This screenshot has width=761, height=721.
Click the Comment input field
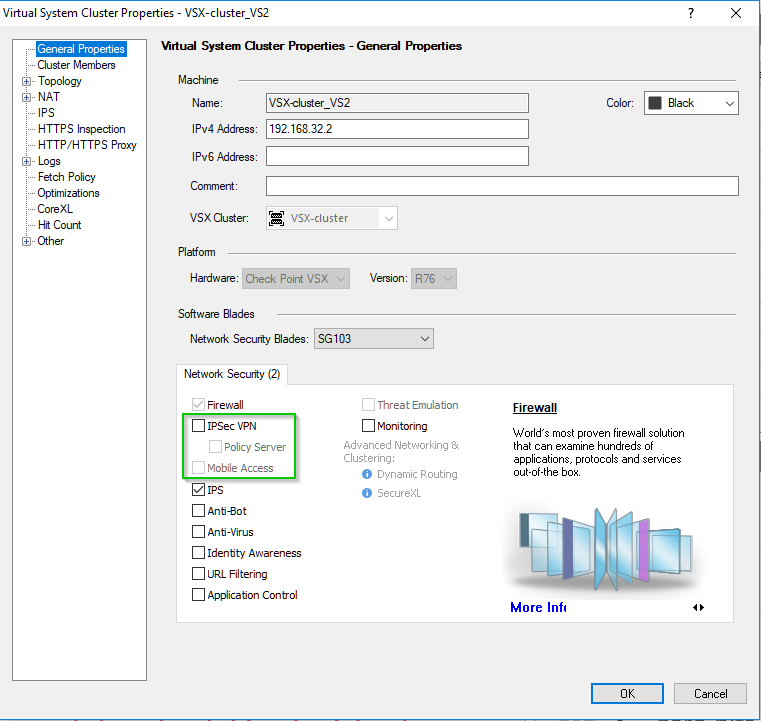pos(502,186)
